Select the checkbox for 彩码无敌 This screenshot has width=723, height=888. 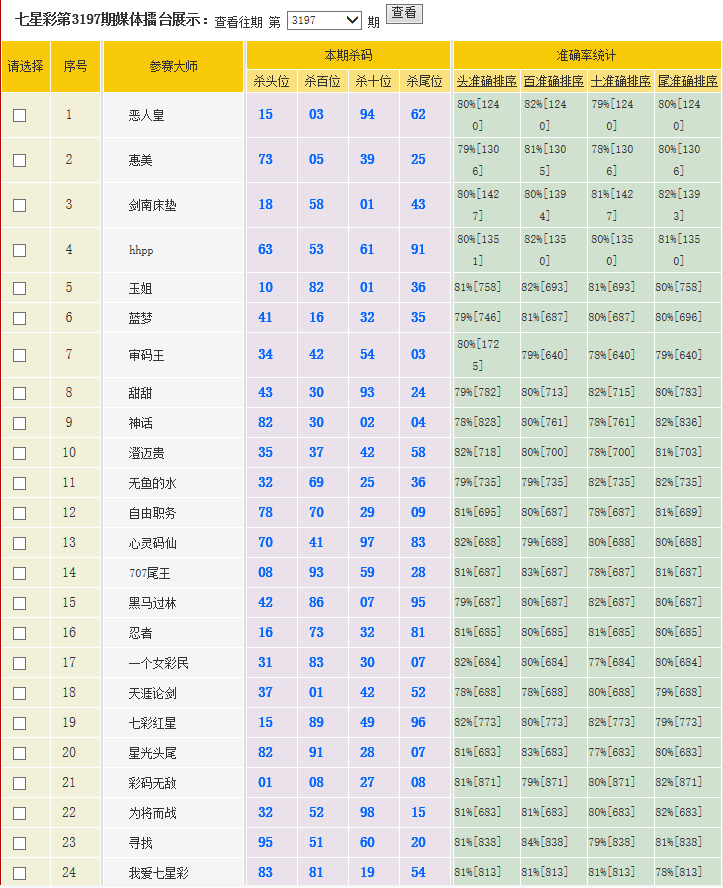pyautogui.click(x=20, y=783)
